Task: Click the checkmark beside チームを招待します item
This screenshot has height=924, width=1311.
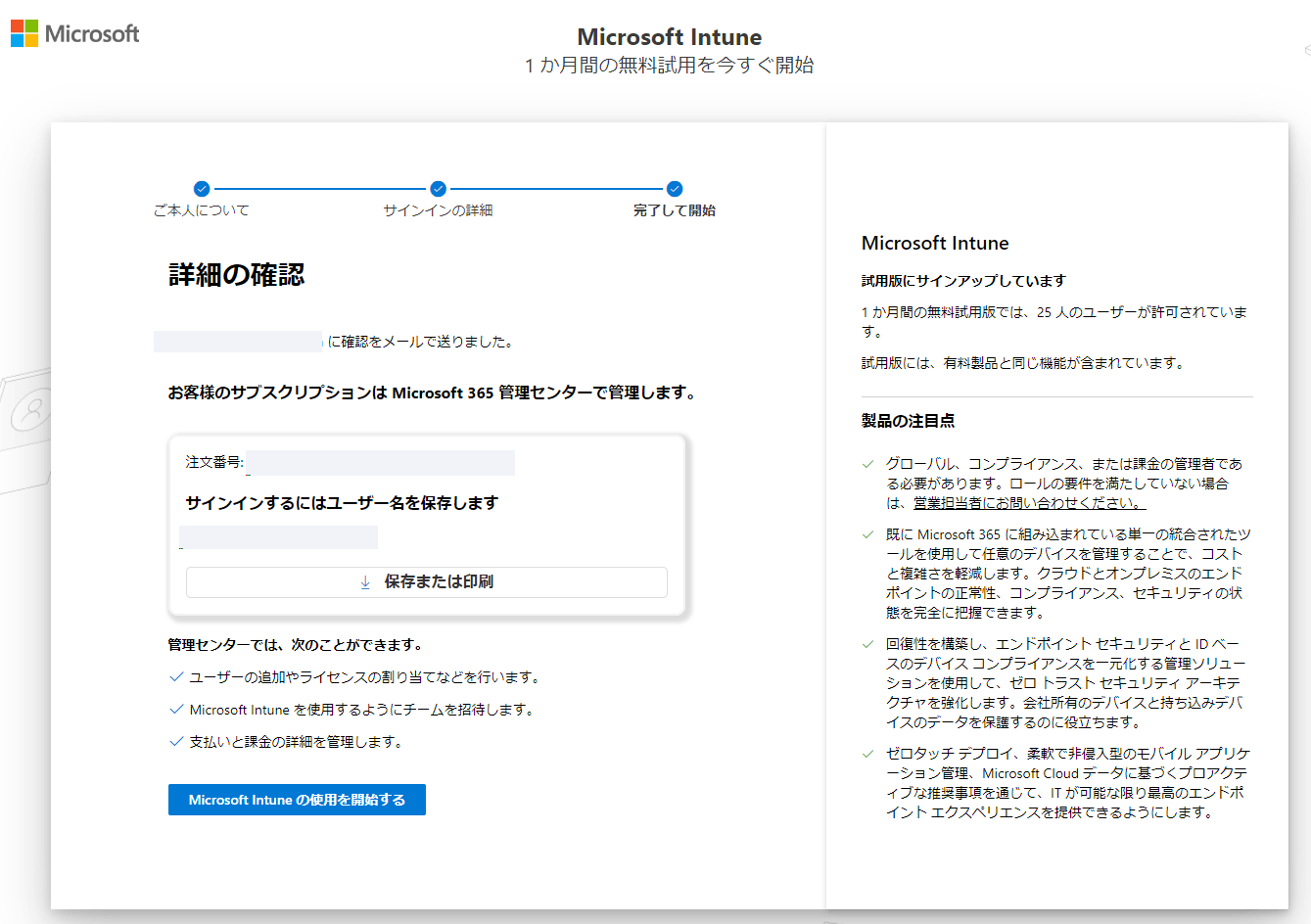Action: (176, 709)
